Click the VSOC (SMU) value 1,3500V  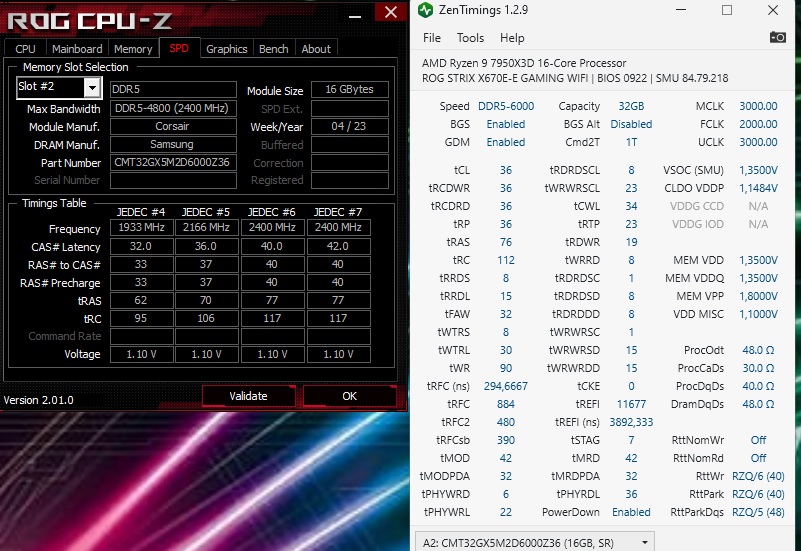click(758, 170)
